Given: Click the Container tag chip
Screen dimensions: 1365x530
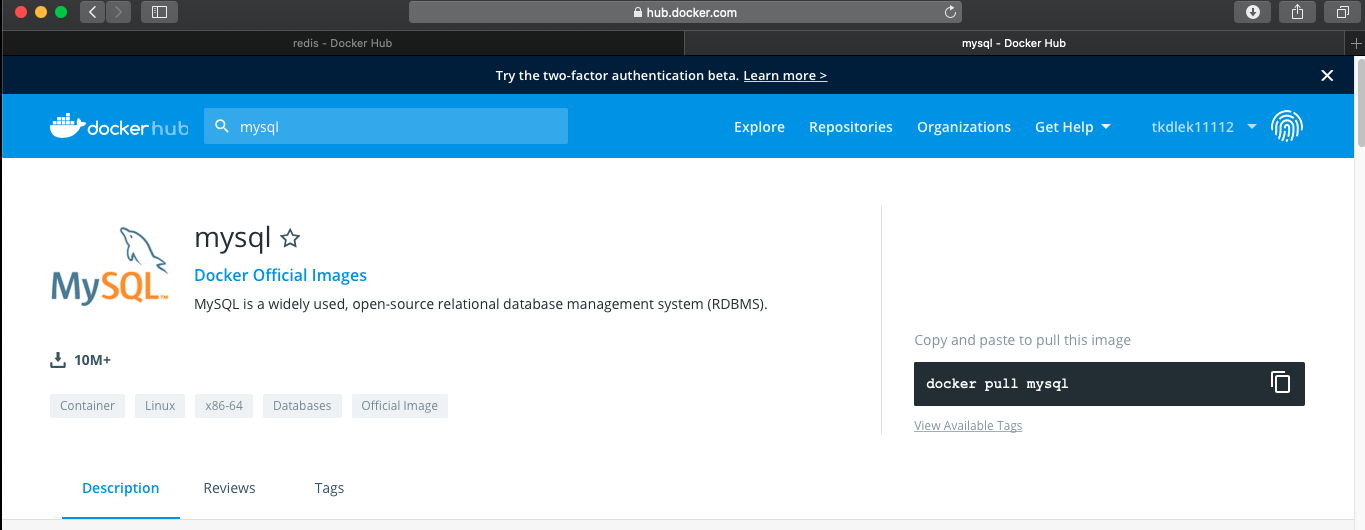Looking at the screenshot, I should click(x=87, y=406).
